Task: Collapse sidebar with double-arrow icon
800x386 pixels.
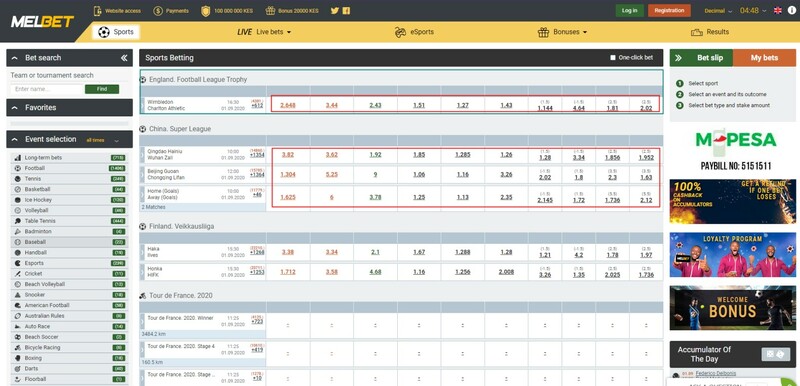Action: pyautogui.click(x=124, y=58)
